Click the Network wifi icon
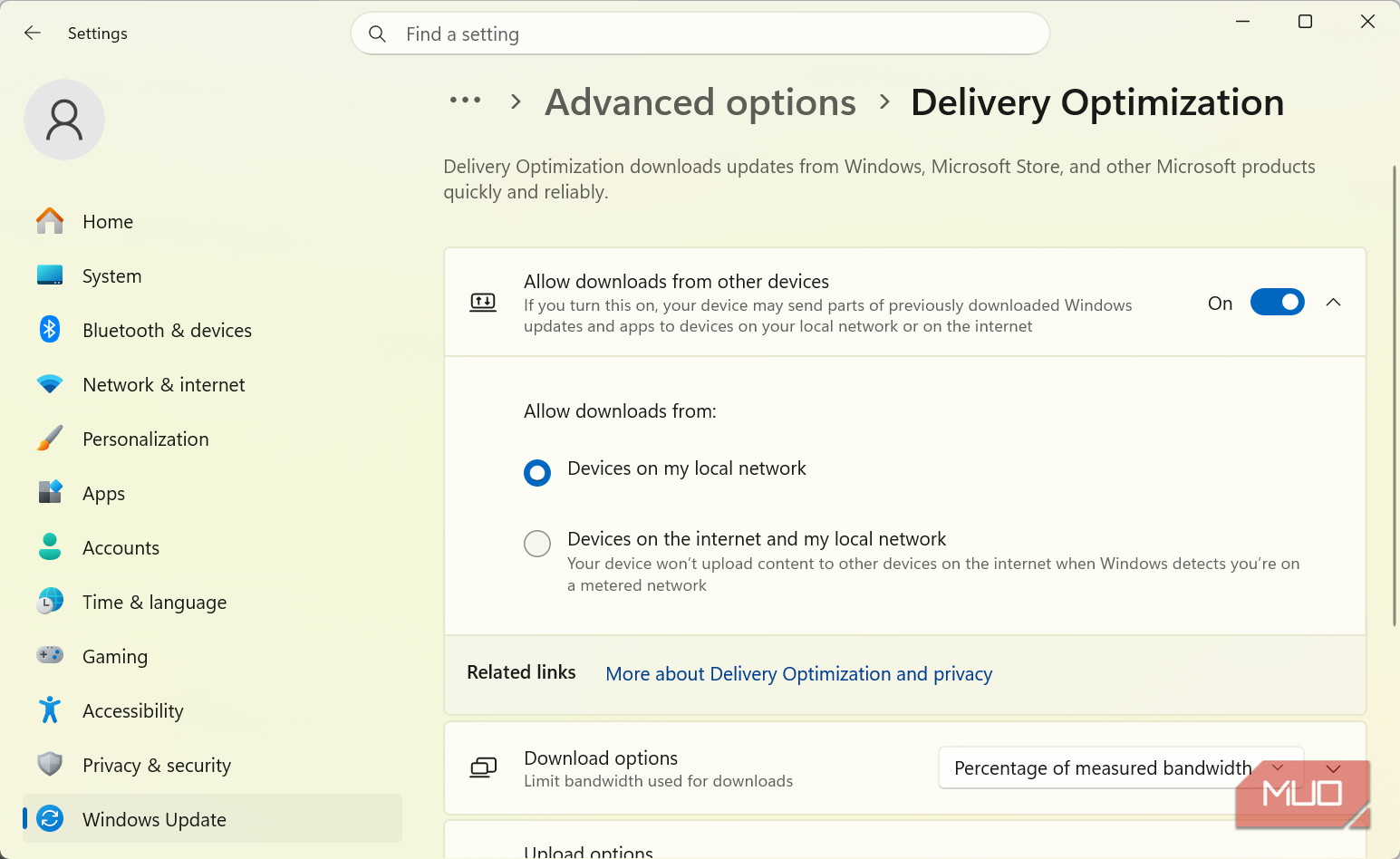Viewport: 1400px width, 859px height. click(x=50, y=384)
